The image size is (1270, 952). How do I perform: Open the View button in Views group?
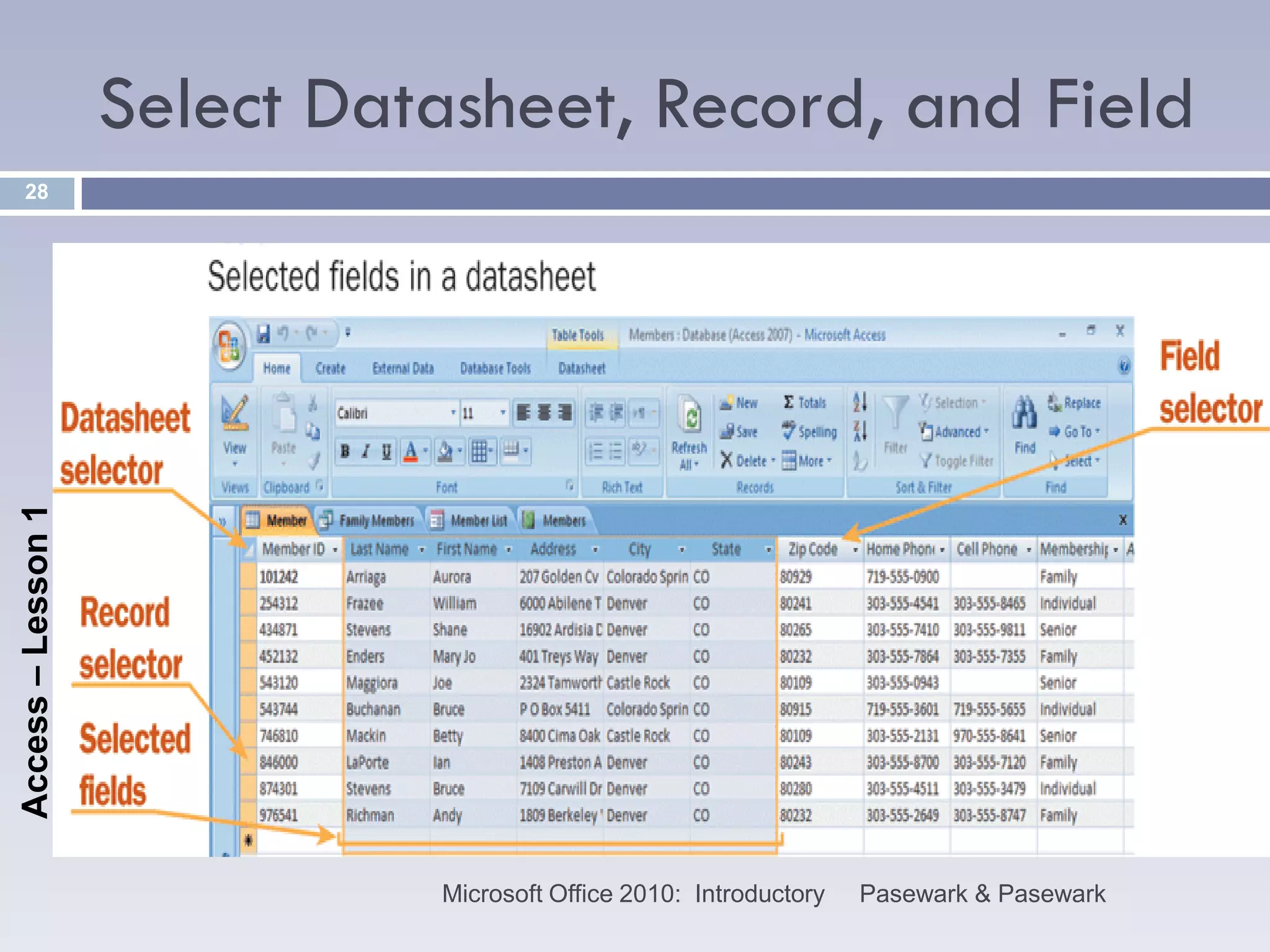click(235, 431)
